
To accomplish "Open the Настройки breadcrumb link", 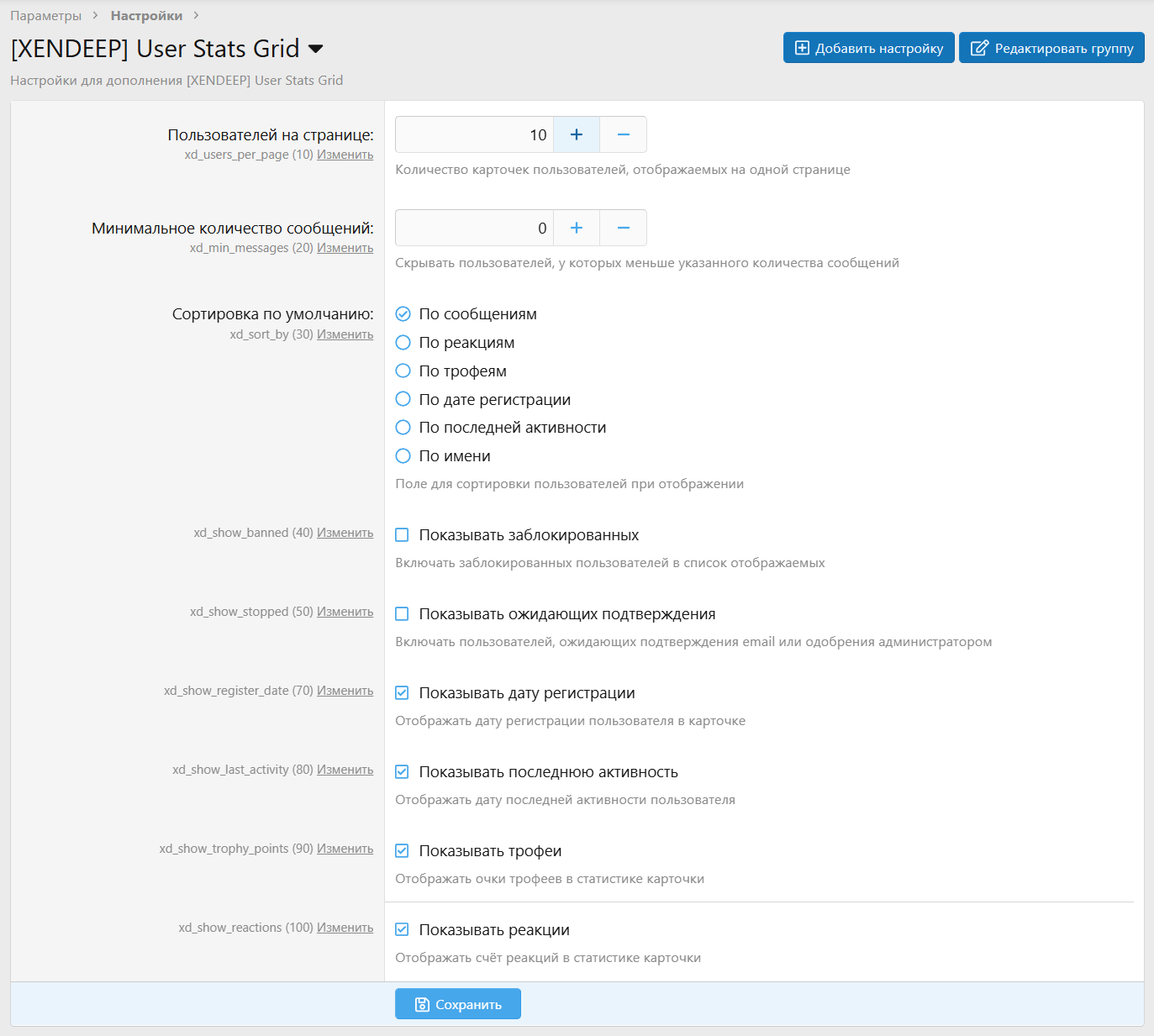I will (146, 16).
